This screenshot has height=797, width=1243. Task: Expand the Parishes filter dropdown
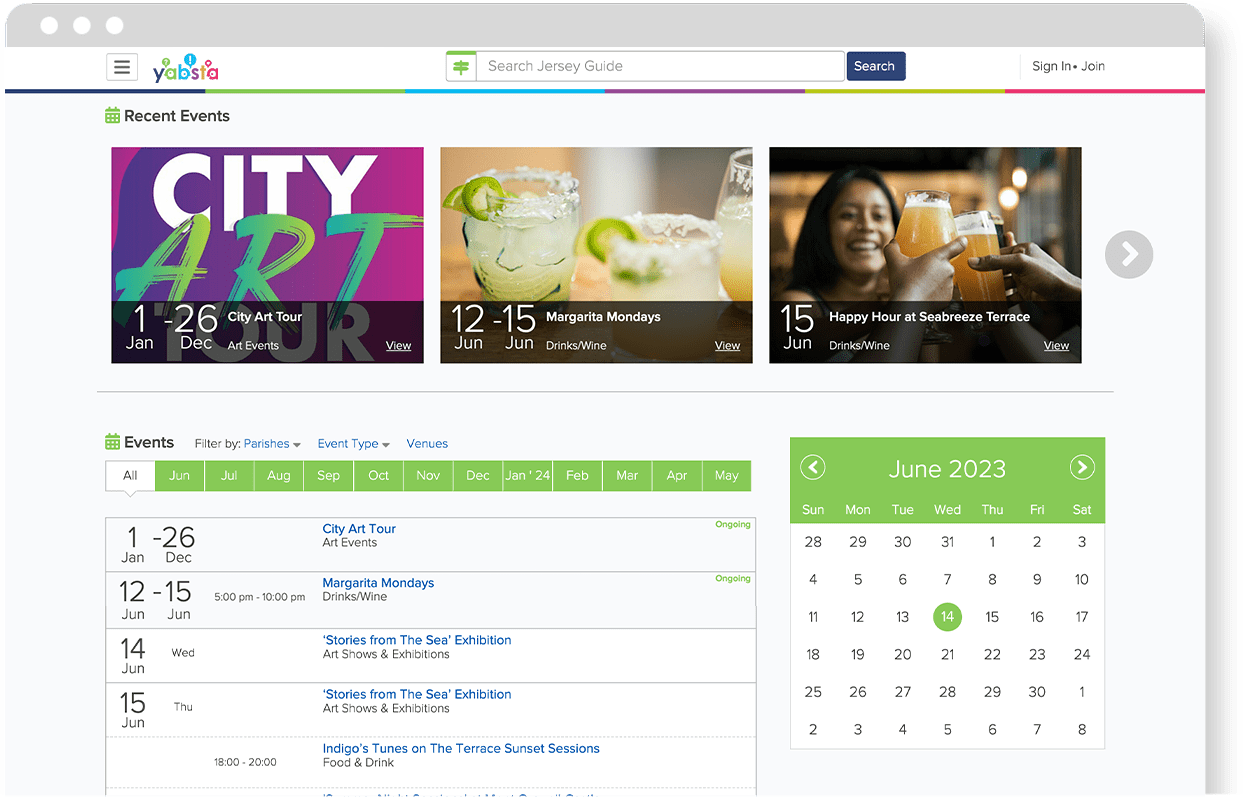pyautogui.click(x=272, y=444)
